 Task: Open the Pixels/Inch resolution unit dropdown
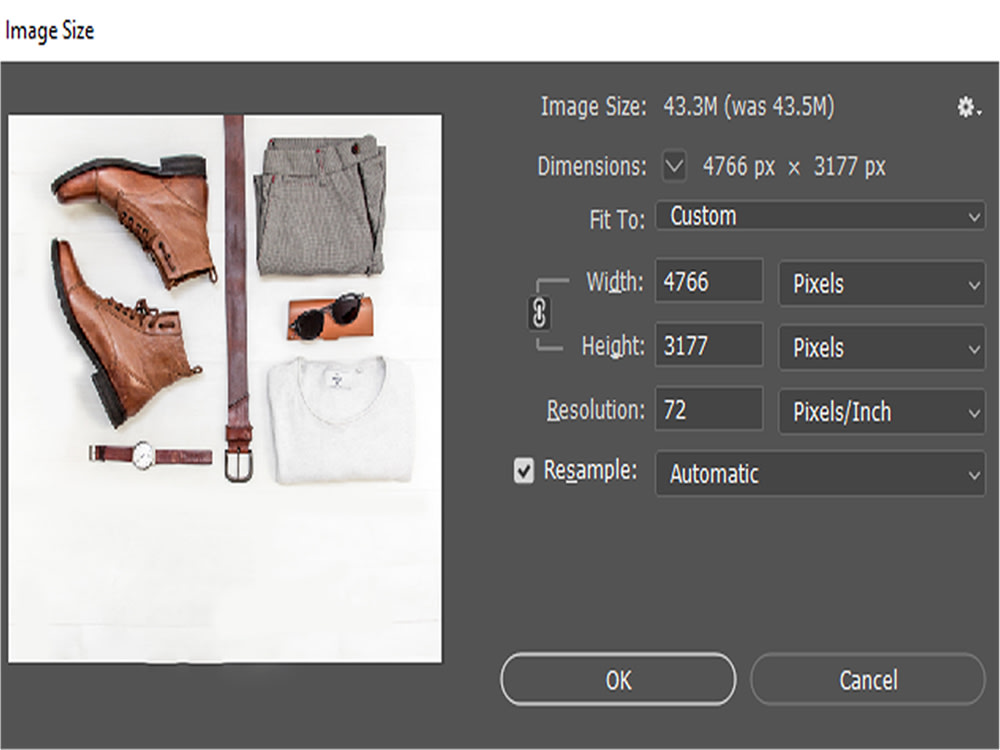pos(882,412)
